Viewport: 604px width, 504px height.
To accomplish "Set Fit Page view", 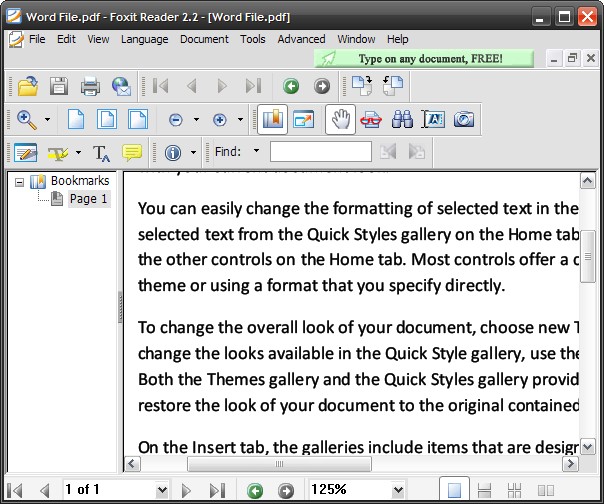I will [x=107, y=119].
